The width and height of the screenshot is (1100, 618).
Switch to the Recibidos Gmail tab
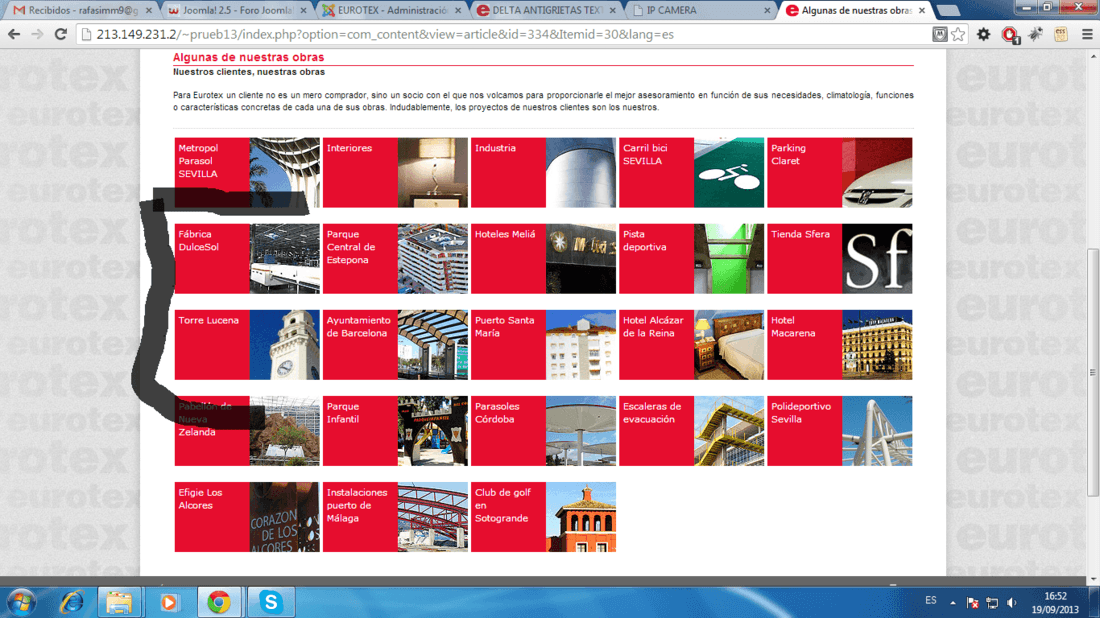(83, 11)
